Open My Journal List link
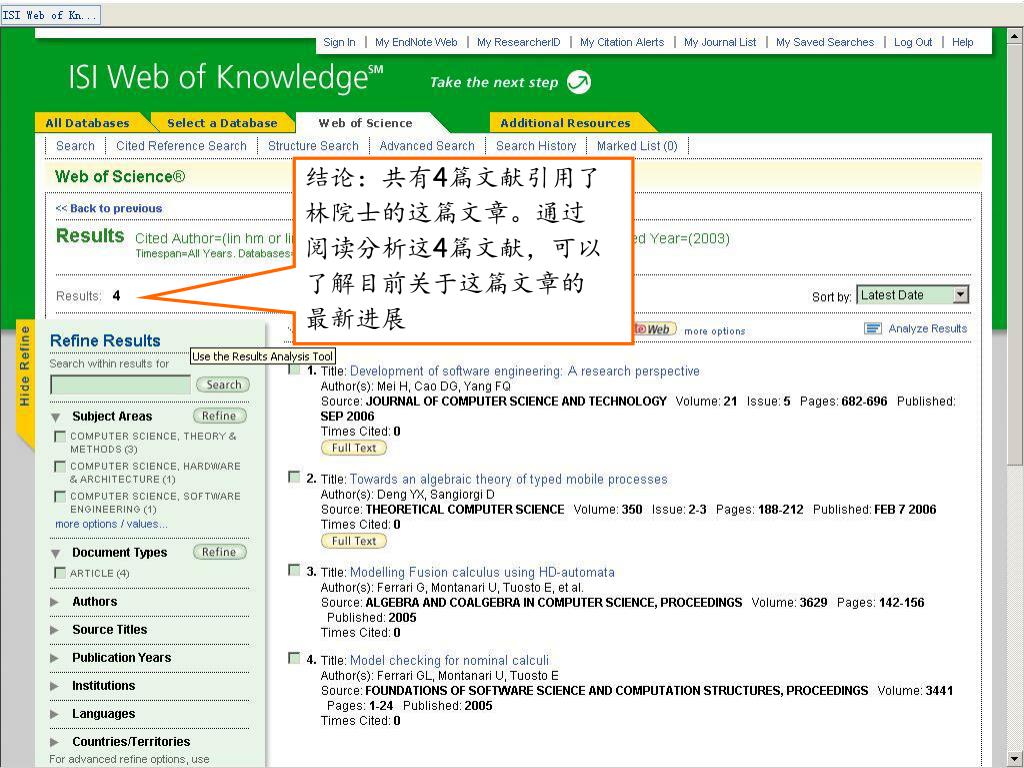The image size is (1024, 768). click(720, 42)
